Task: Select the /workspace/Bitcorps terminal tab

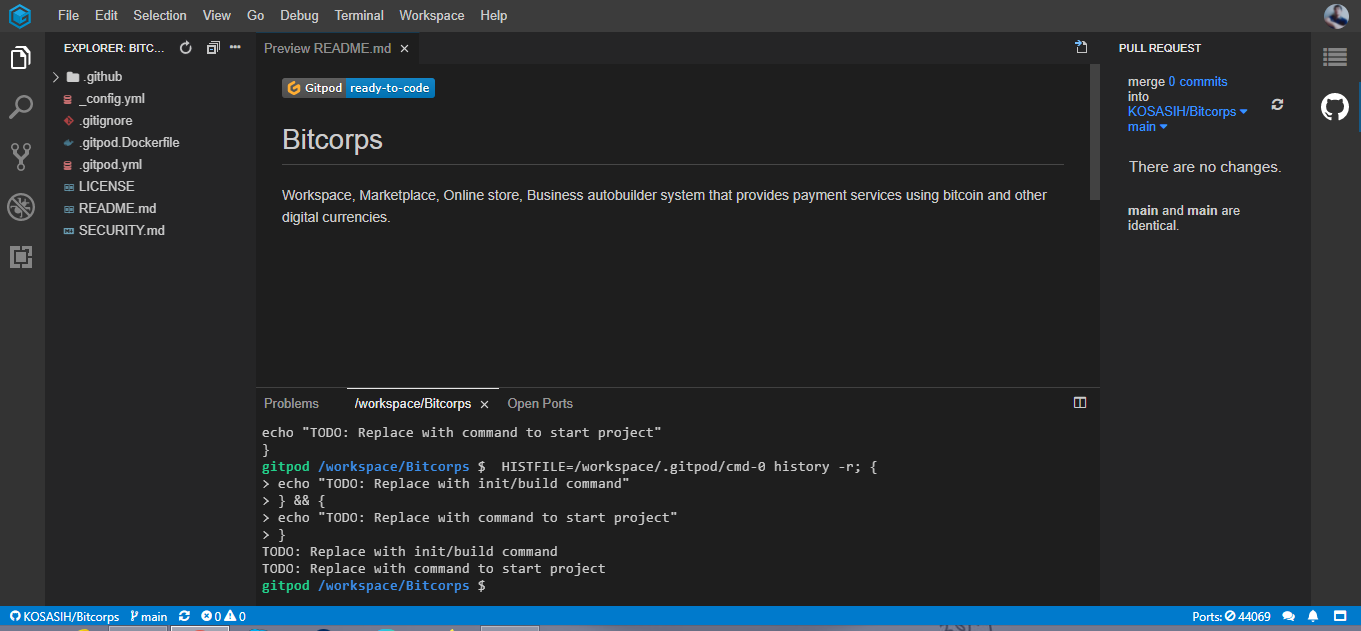Action: (413, 404)
